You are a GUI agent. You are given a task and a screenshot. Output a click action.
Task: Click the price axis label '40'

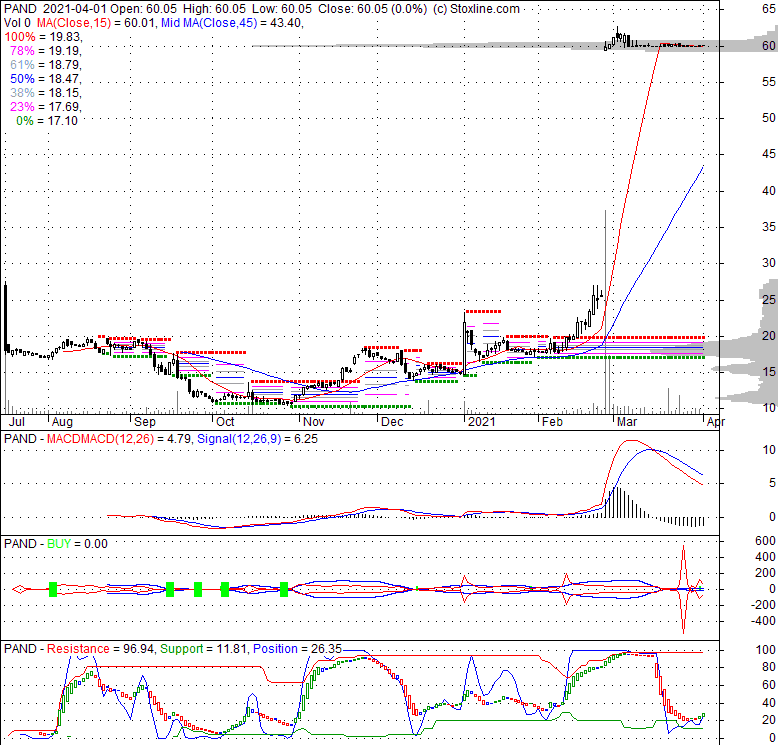coord(769,191)
